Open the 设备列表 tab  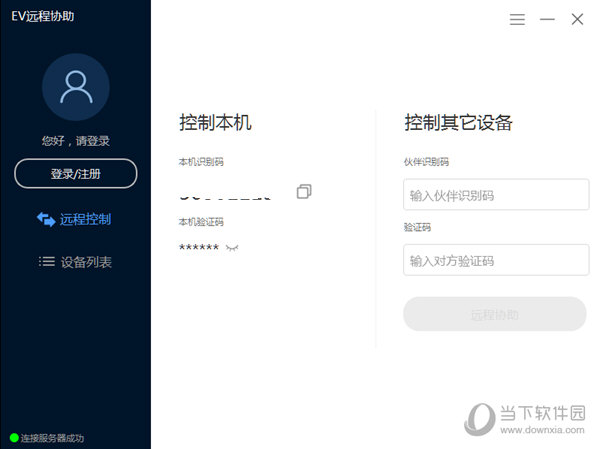75,262
